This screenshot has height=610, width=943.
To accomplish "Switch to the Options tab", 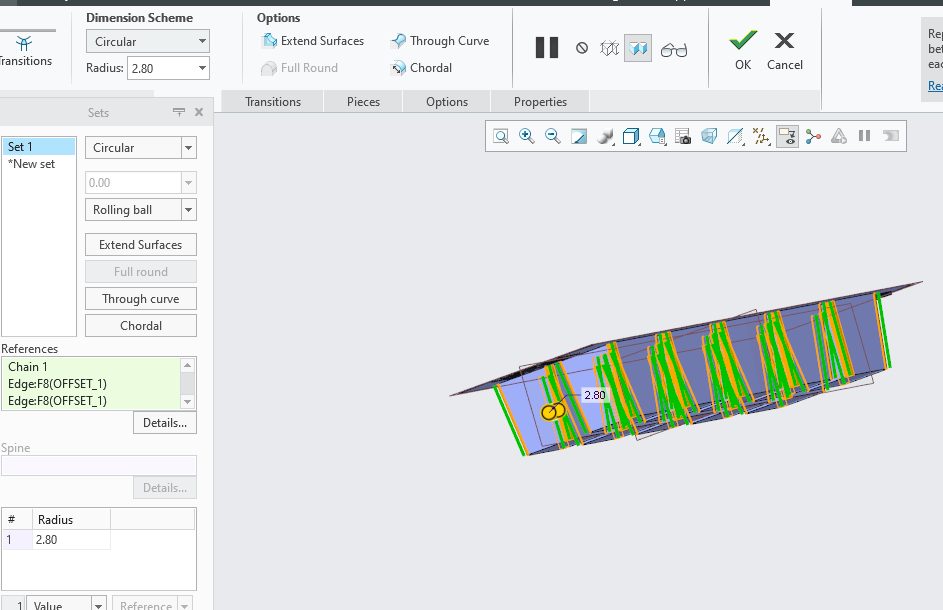I will click(x=447, y=102).
